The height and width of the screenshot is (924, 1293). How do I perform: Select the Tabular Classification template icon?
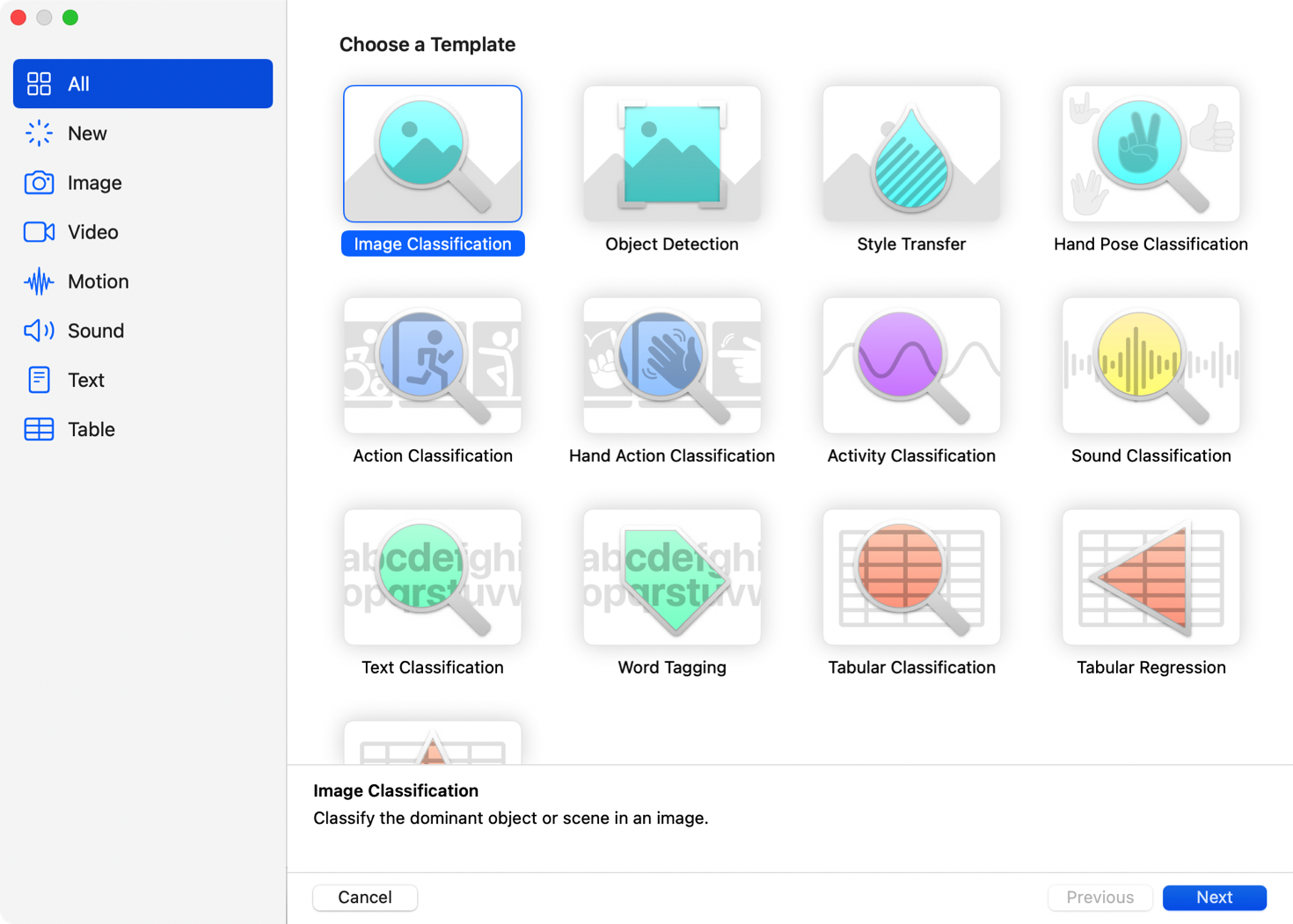(911, 578)
